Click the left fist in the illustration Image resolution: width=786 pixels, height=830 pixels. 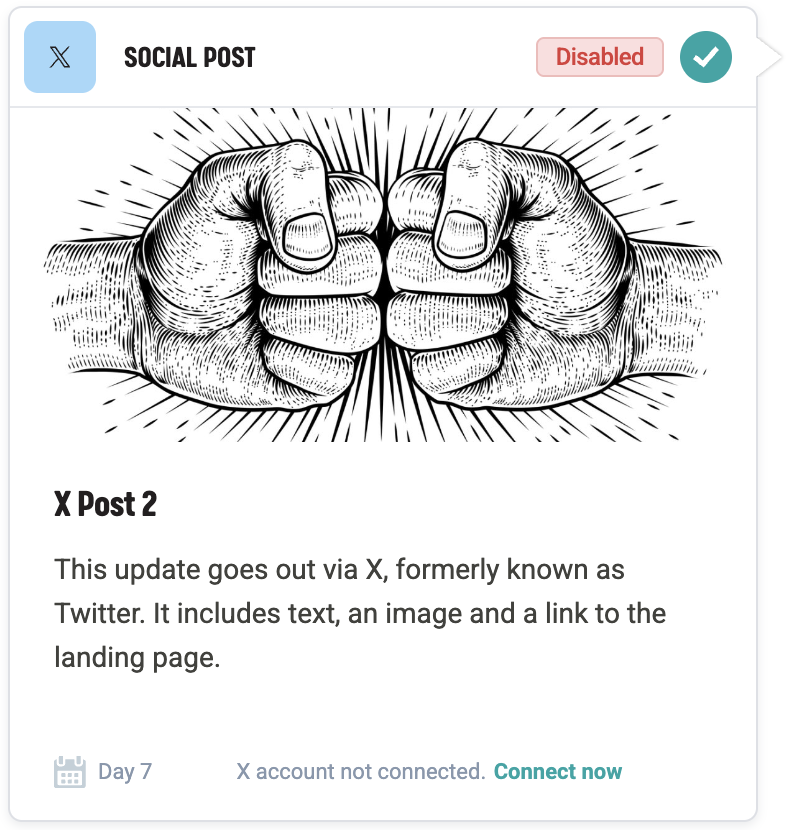[260, 290]
